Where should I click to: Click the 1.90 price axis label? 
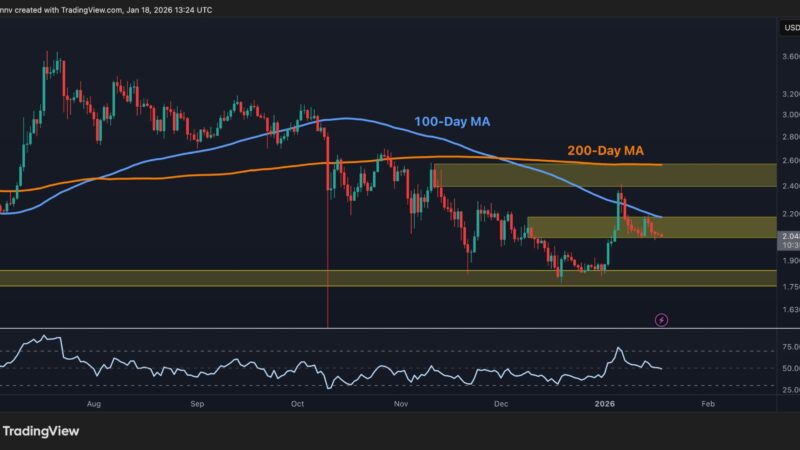[791, 260]
